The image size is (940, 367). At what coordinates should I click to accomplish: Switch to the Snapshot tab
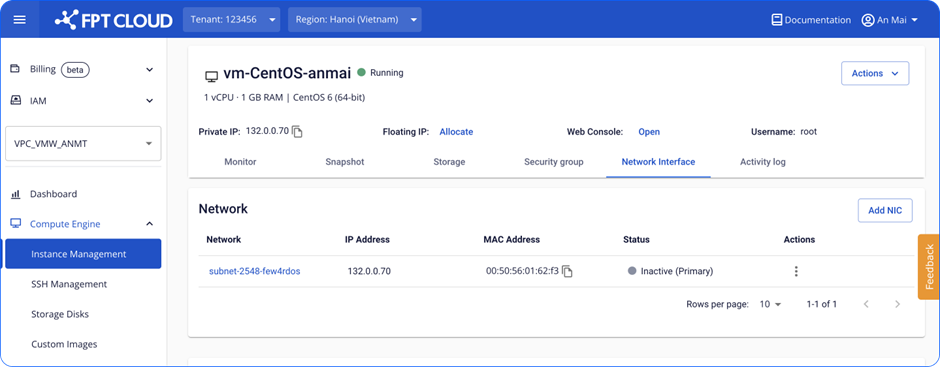(345, 162)
